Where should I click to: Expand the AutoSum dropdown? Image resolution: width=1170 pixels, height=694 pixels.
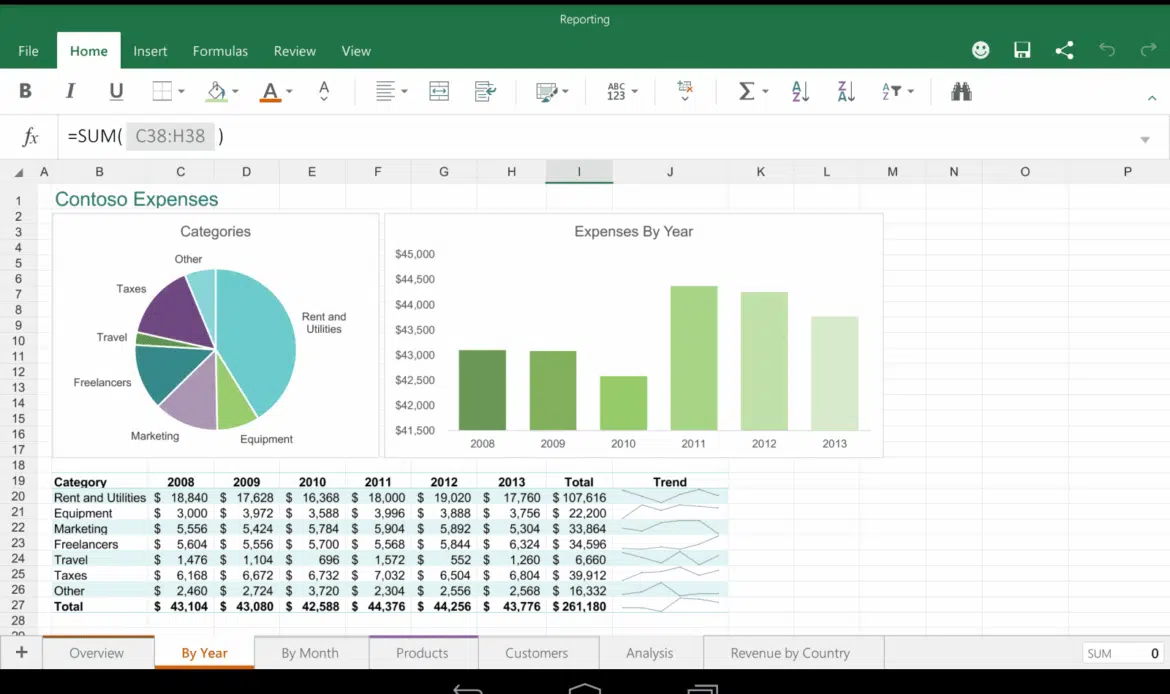765,92
